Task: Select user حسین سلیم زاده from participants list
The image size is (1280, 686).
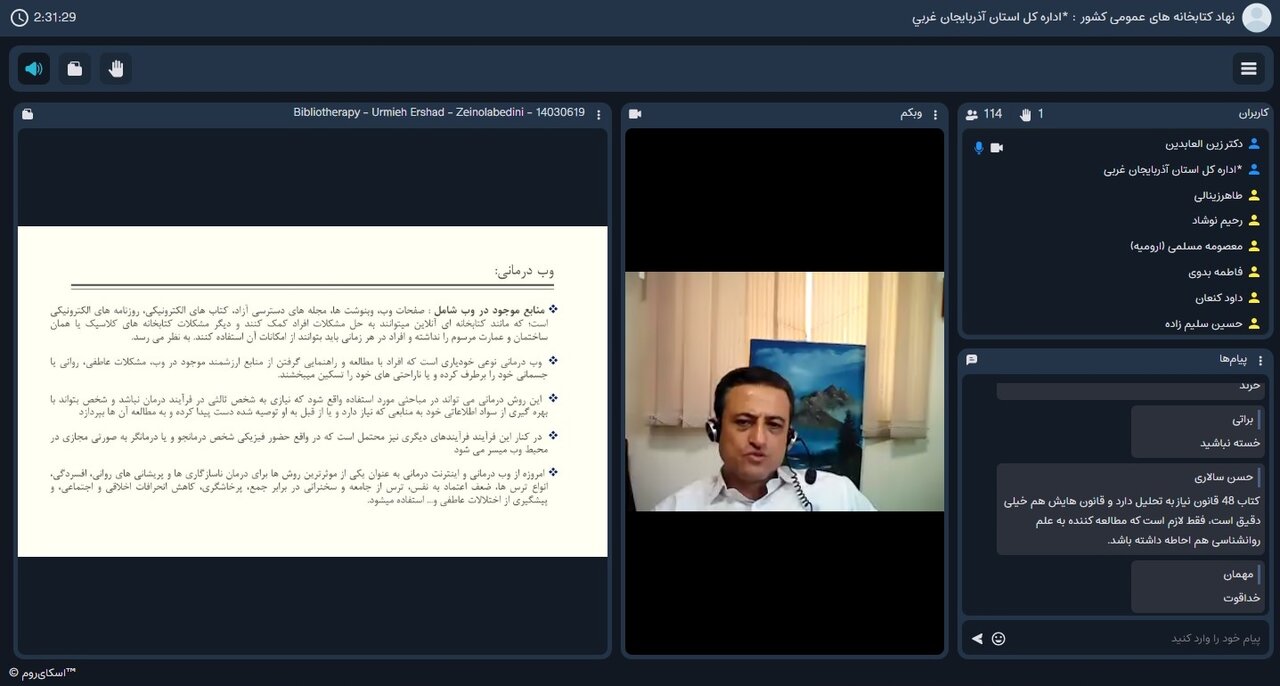Action: coord(1200,322)
